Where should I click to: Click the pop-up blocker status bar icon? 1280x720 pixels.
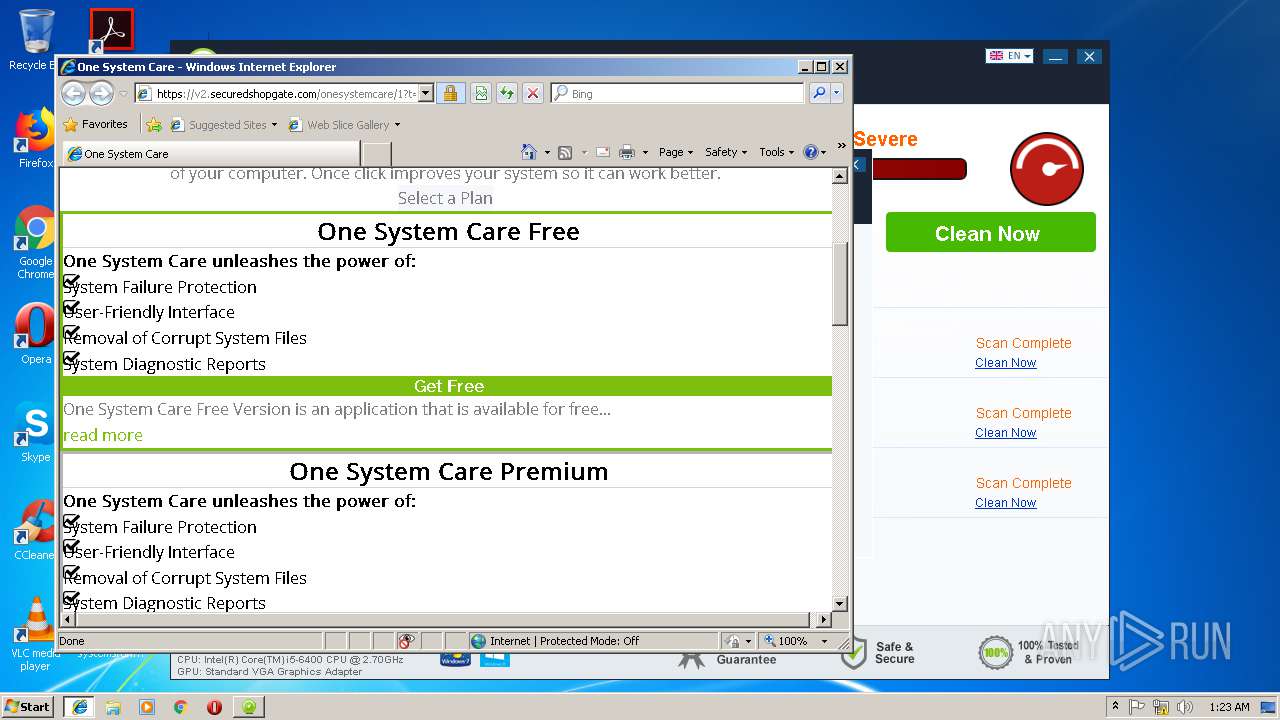(x=406, y=641)
